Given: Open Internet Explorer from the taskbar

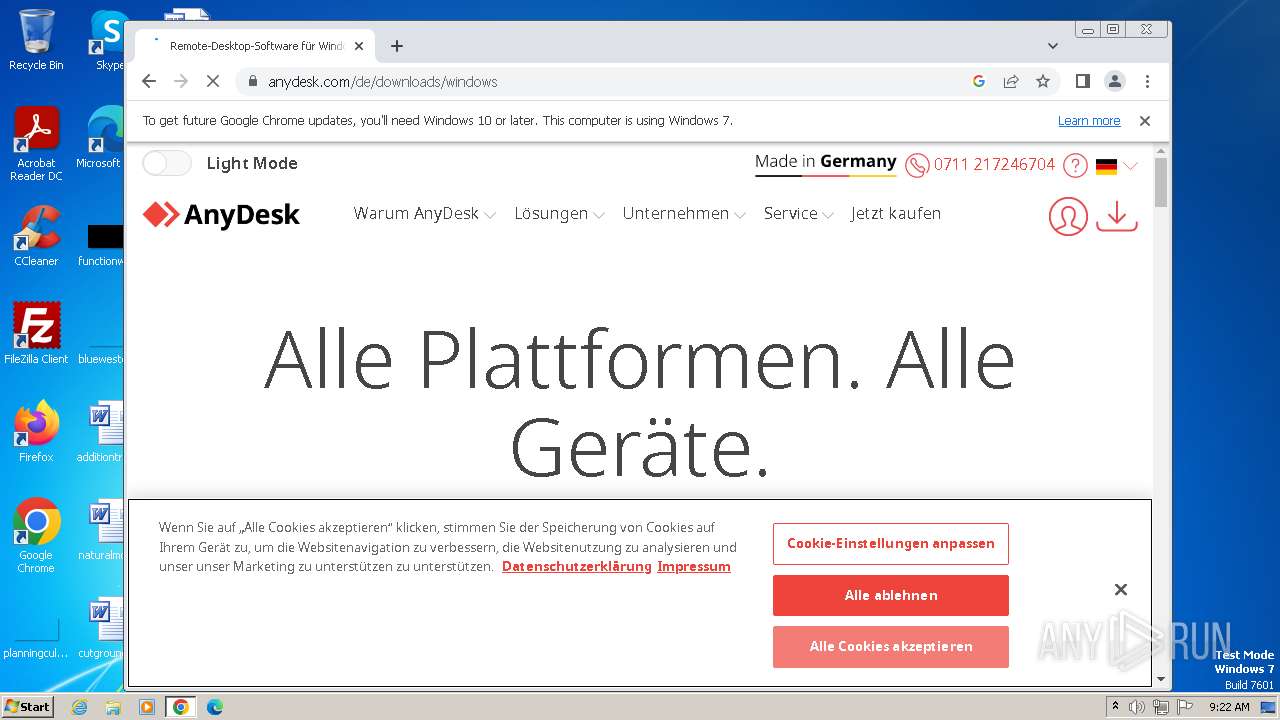Looking at the screenshot, I should 80,707.
